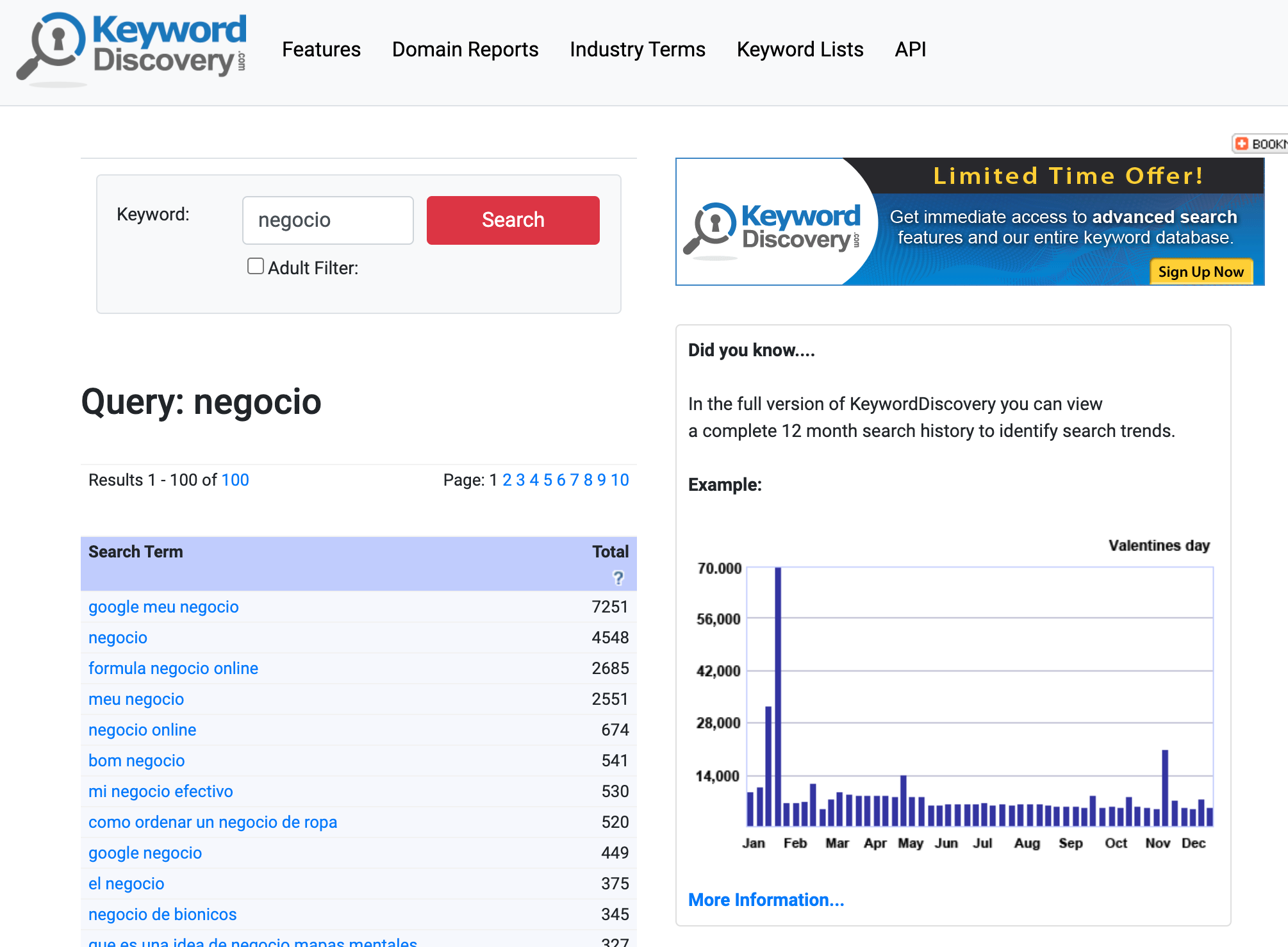Viewport: 1288px width, 947px height.
Task: Select the 2551 total for meu negocio
Action: (x=610, y=699)
